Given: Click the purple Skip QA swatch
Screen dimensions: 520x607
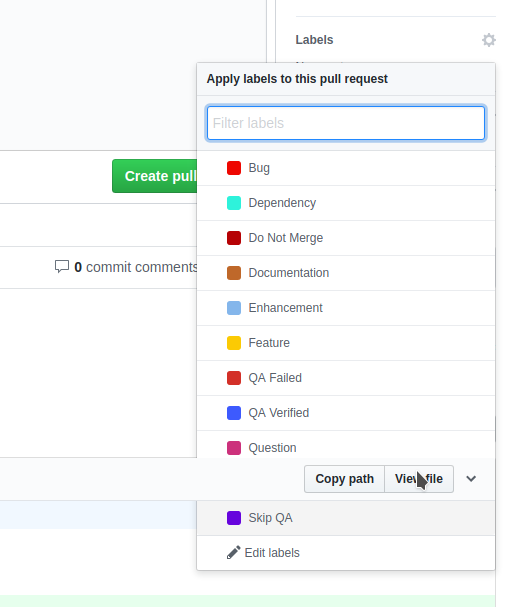Looking at the screenshot, I should (x=234, y=518).
